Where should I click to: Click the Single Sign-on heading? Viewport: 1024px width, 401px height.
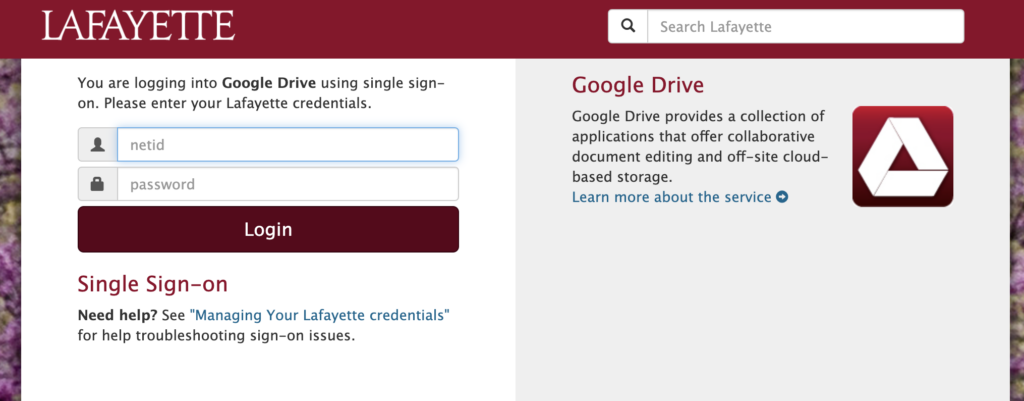[x=153, y=284]
